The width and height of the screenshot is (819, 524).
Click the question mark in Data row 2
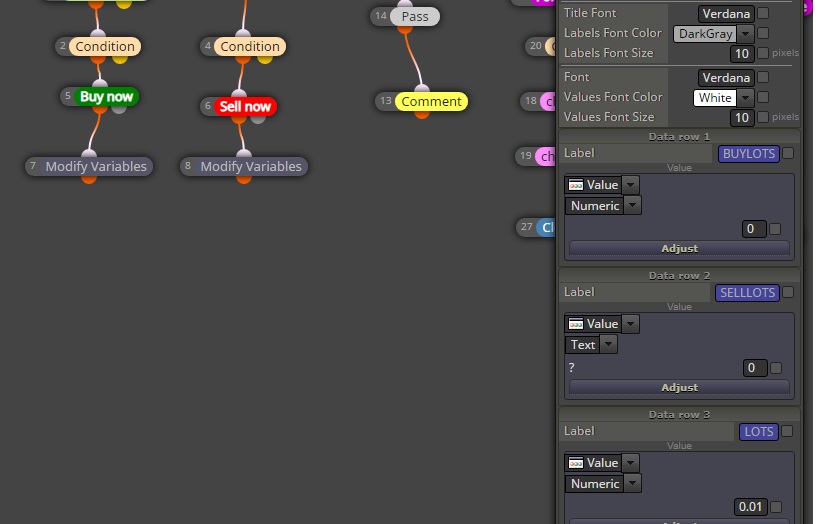(x=571, y=368)
